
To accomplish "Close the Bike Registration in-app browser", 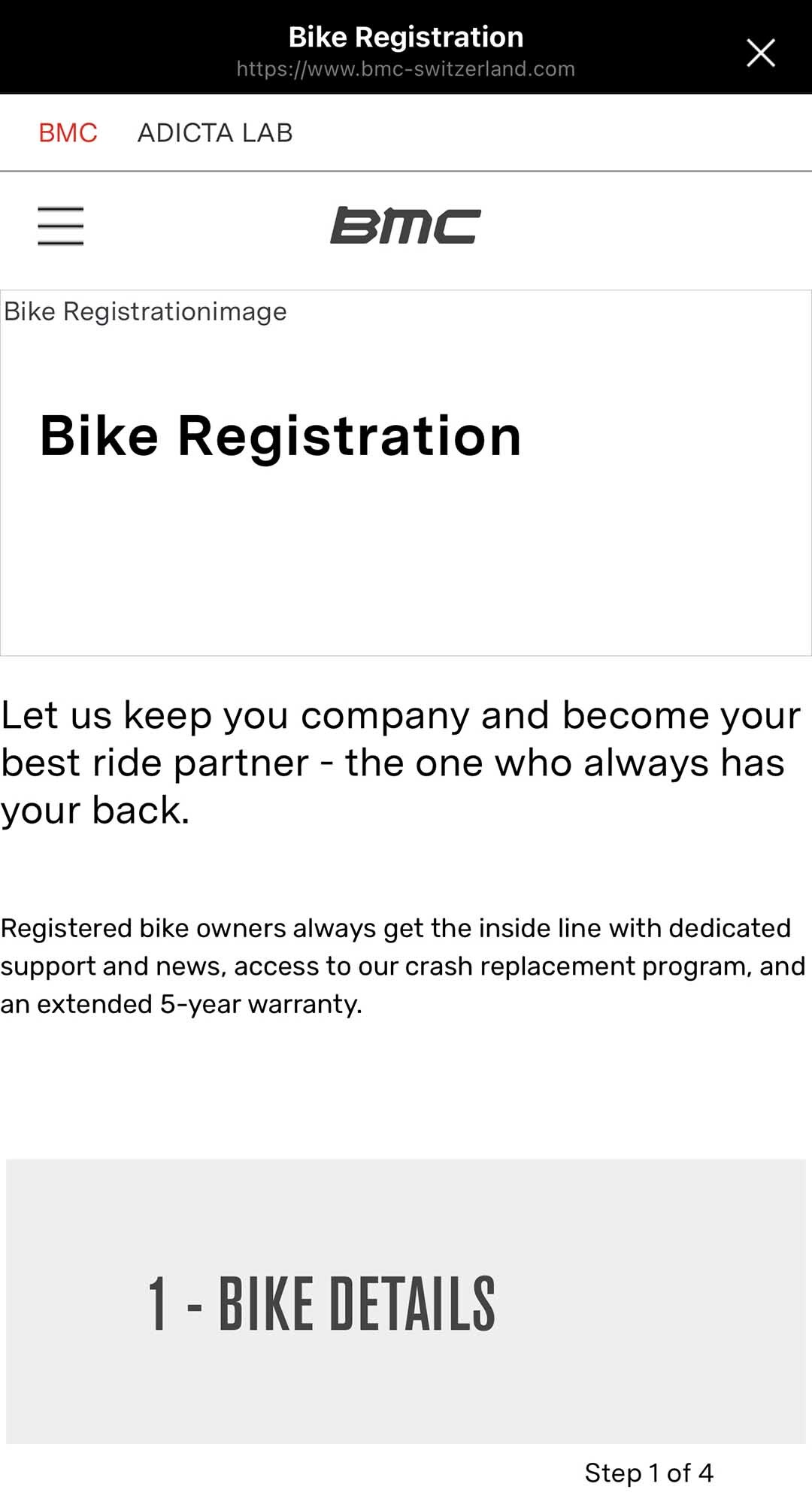I will point(760,53).
